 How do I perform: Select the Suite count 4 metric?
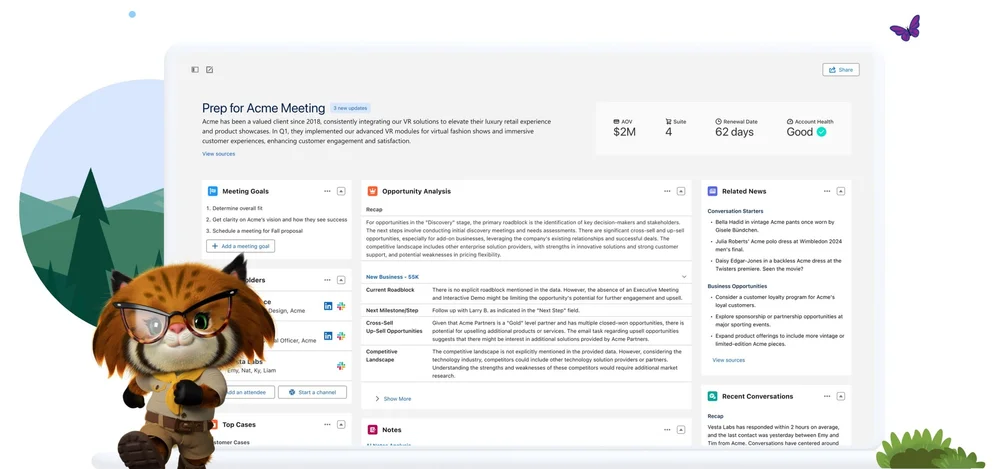tap(675, 128)
